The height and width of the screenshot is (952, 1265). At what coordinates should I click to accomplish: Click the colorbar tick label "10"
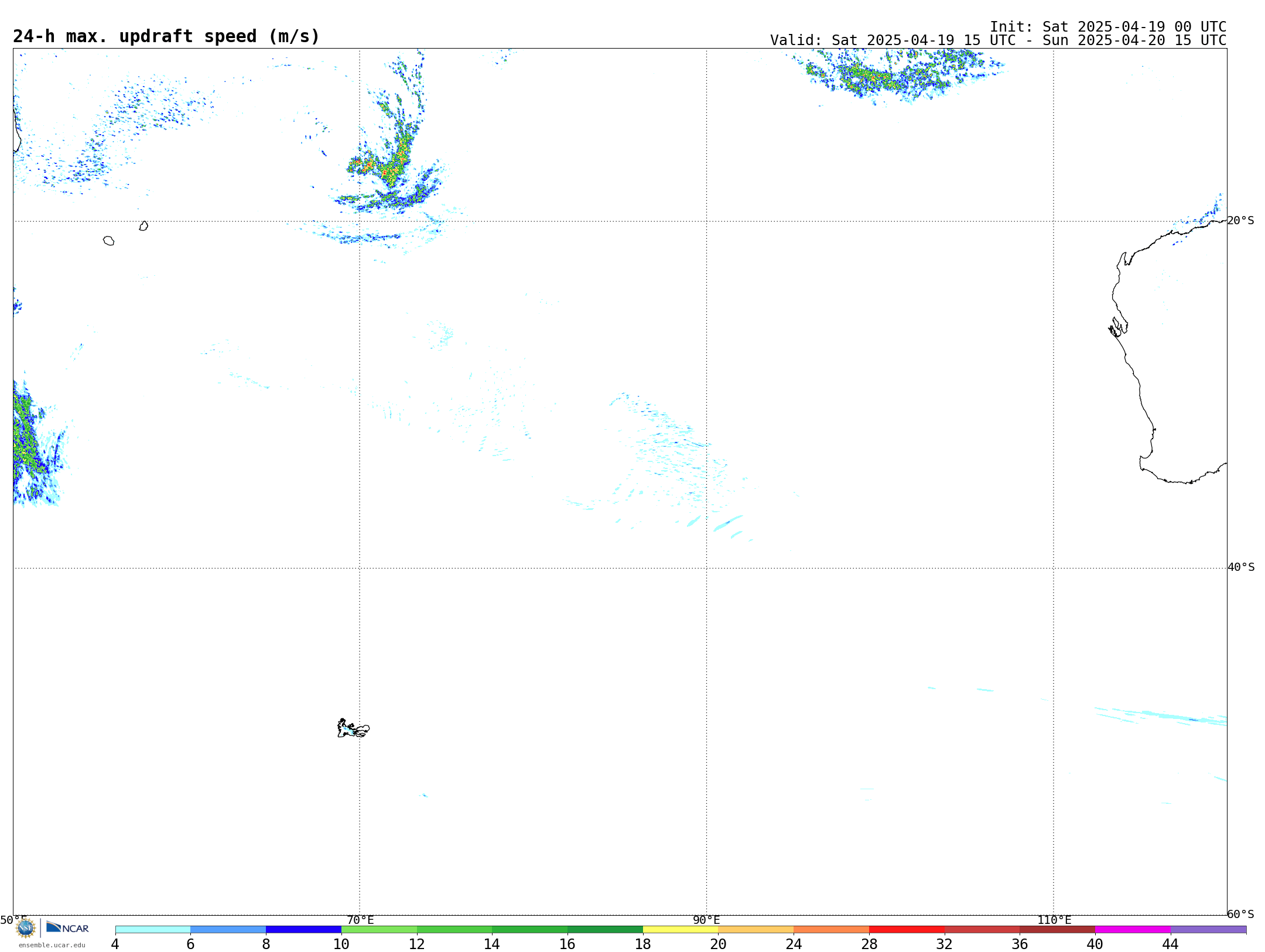[x=341, y=944]
